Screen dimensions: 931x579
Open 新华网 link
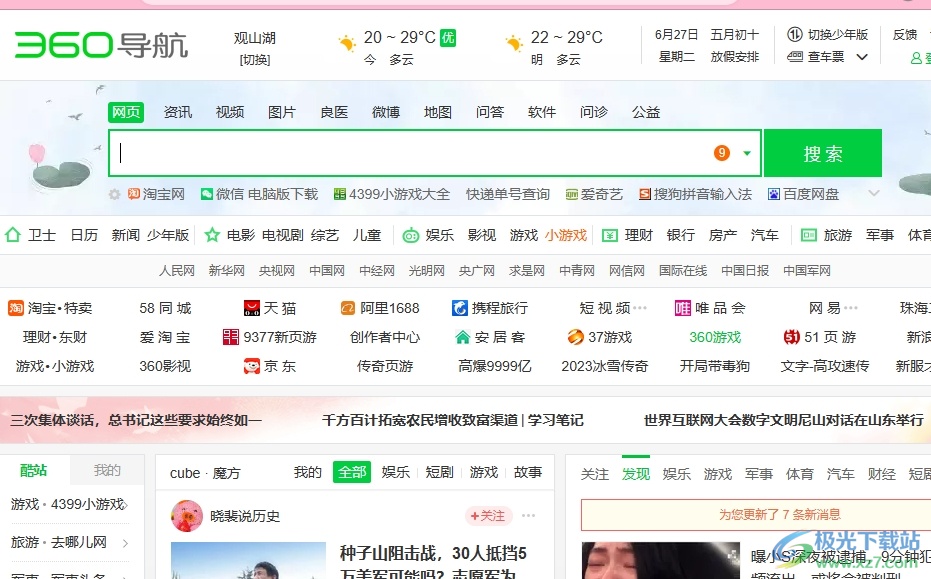coord(227,271)
